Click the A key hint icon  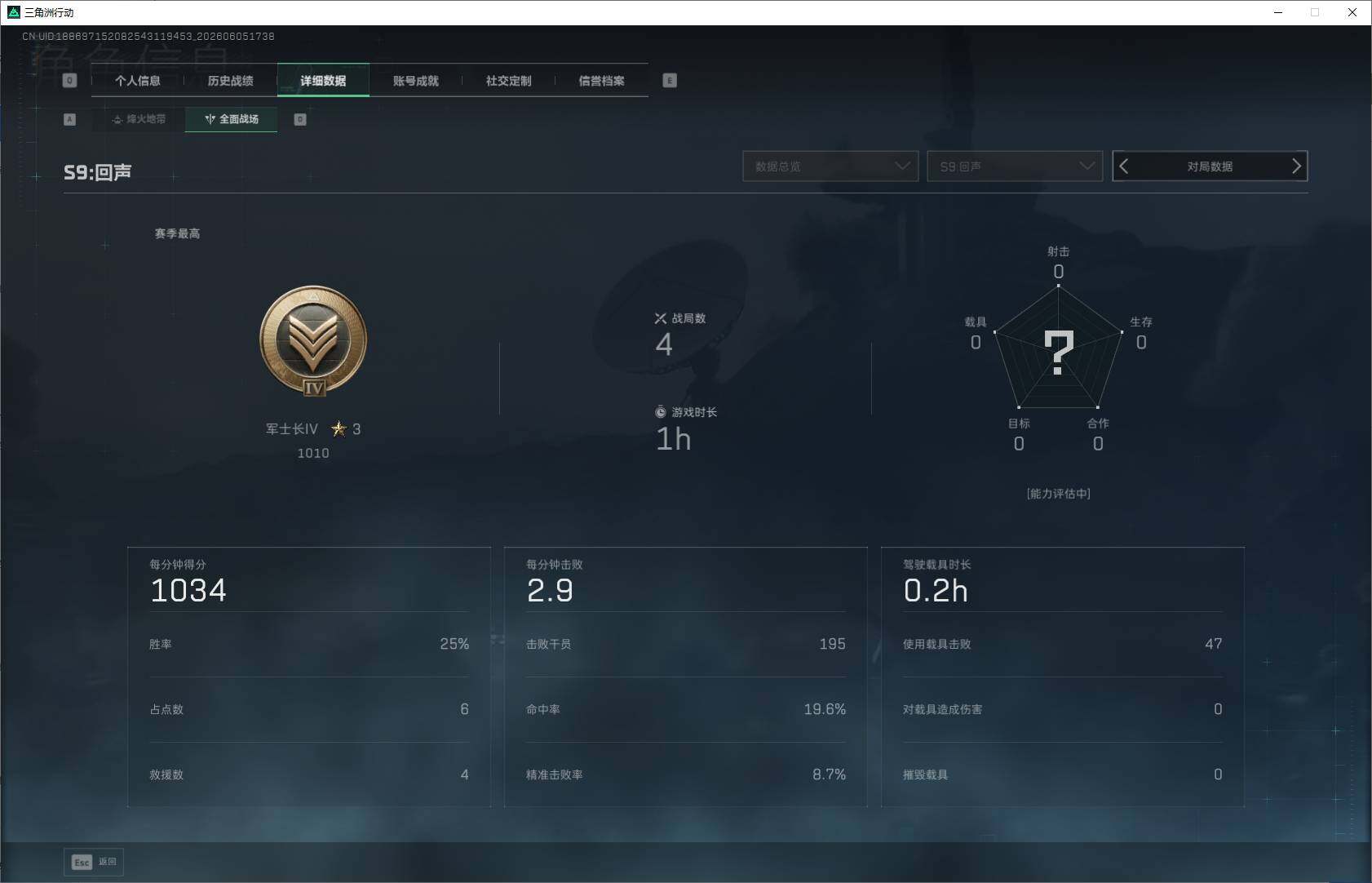(x=70, y=119)
